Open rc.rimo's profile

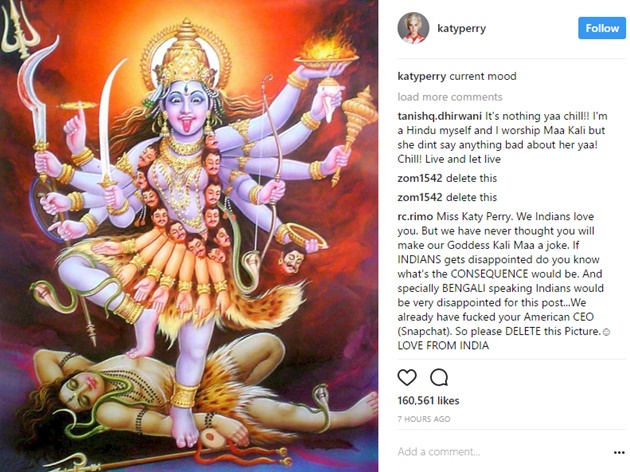[x=415, y=217]
